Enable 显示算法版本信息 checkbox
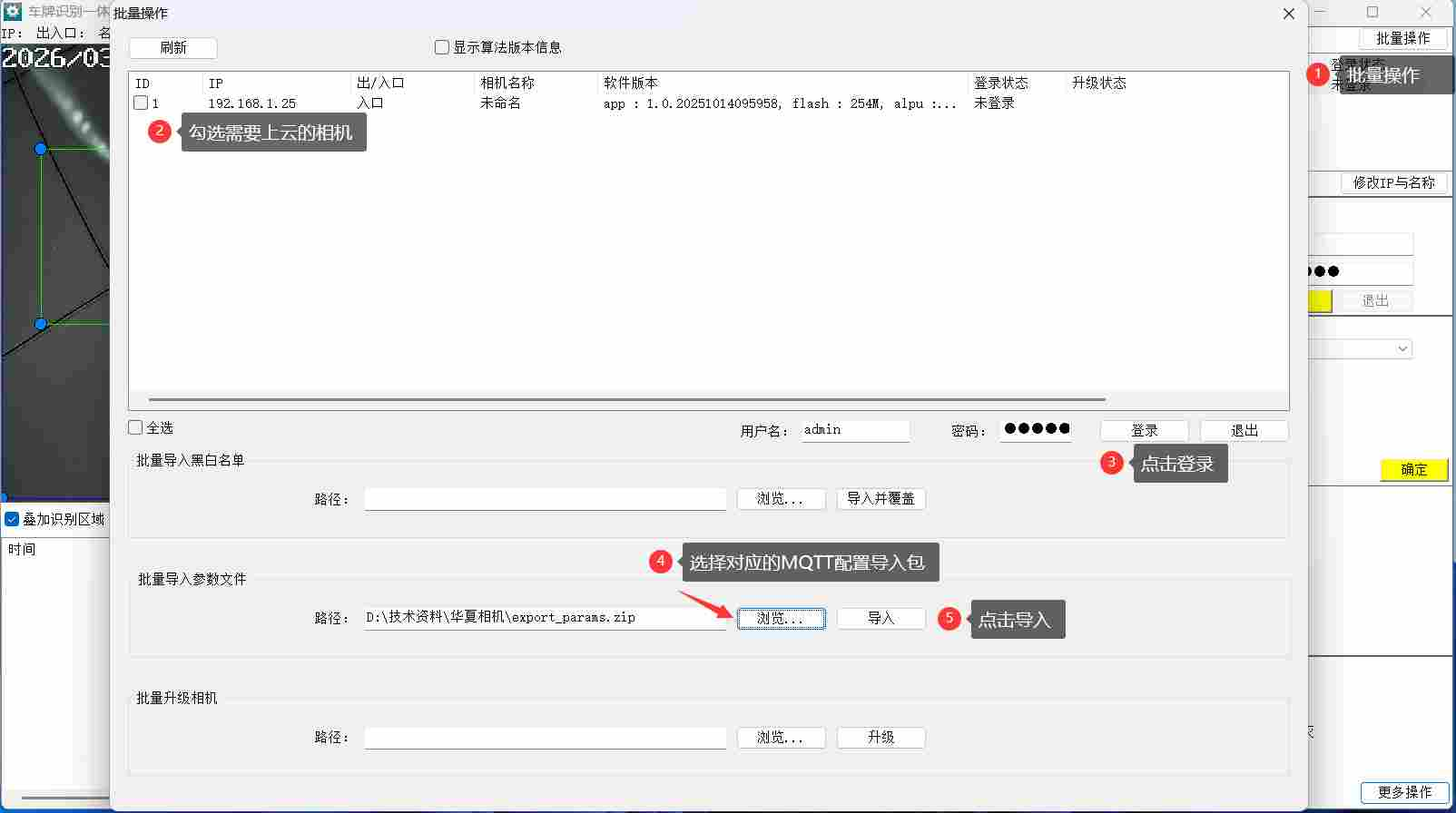Viewport: 1456px width, 813px height. point(442,47)
